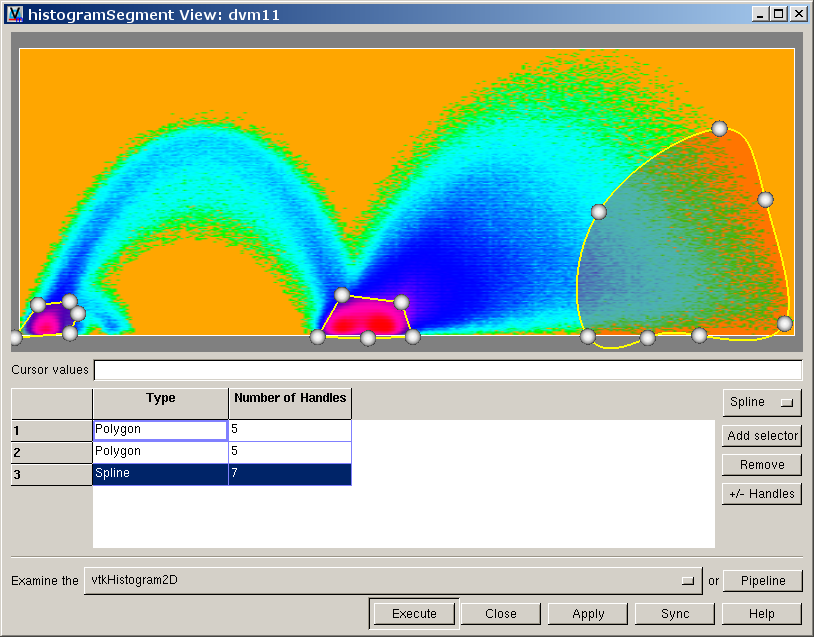Select the Polygon cell in row 2

pyautogui.click(x=160, y=452)
